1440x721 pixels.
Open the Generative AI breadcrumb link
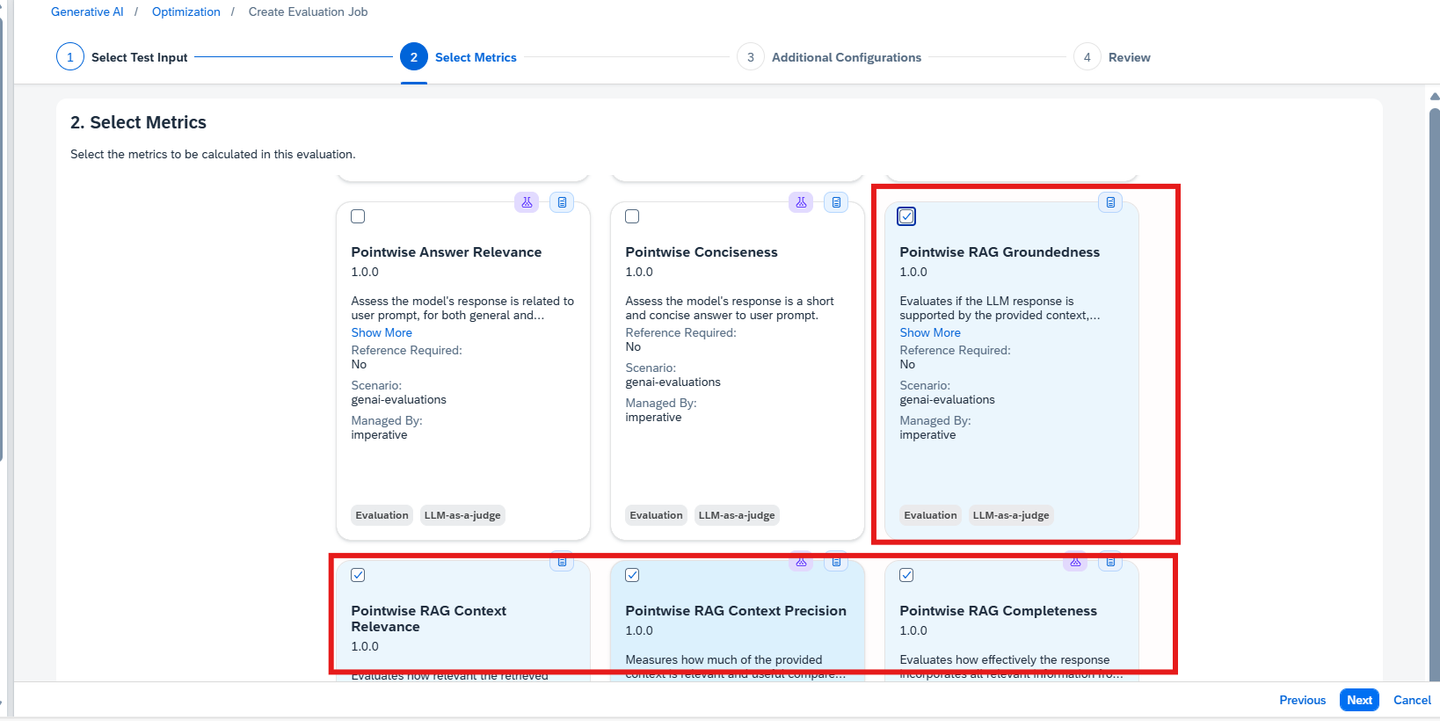(x=87, y=12)
